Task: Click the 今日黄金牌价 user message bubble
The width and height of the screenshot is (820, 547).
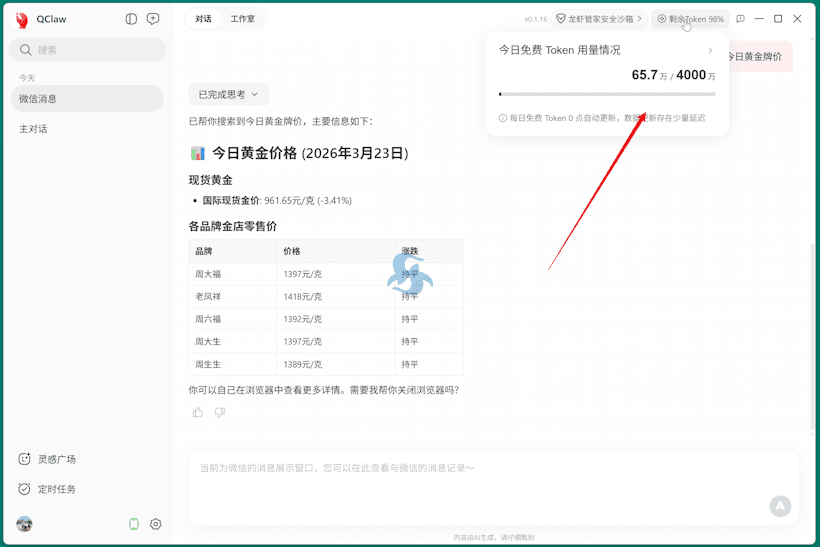Action: click(x=759, y=56)
